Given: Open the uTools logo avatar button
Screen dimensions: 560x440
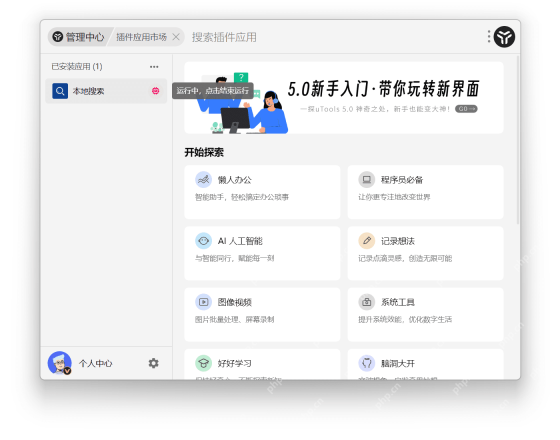Looking at the screenshot, I should 504,37.
